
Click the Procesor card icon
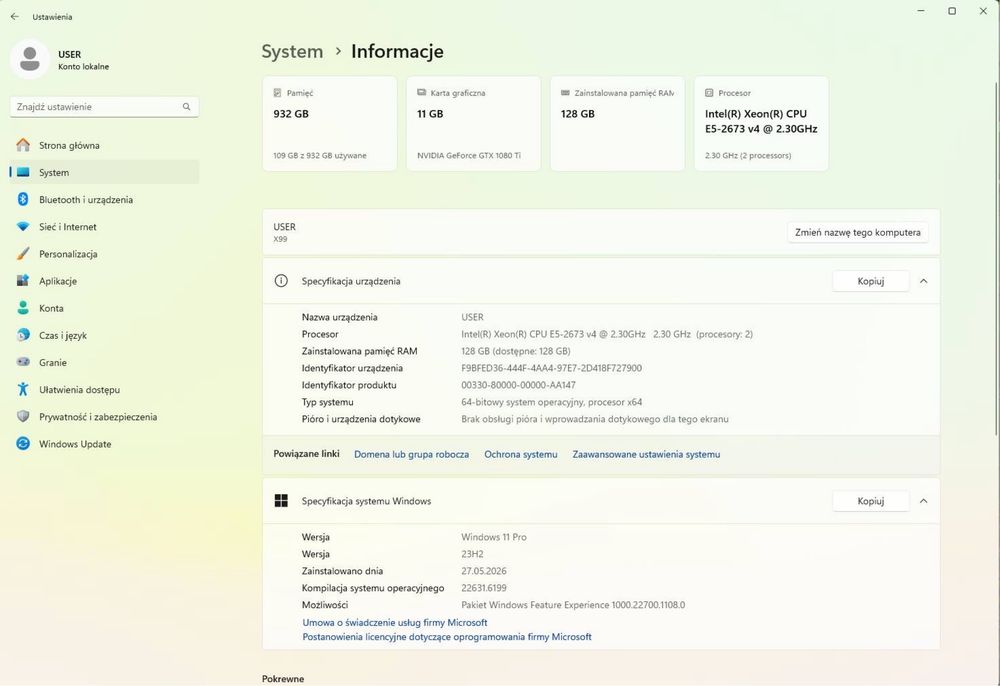tap(709, 93)
